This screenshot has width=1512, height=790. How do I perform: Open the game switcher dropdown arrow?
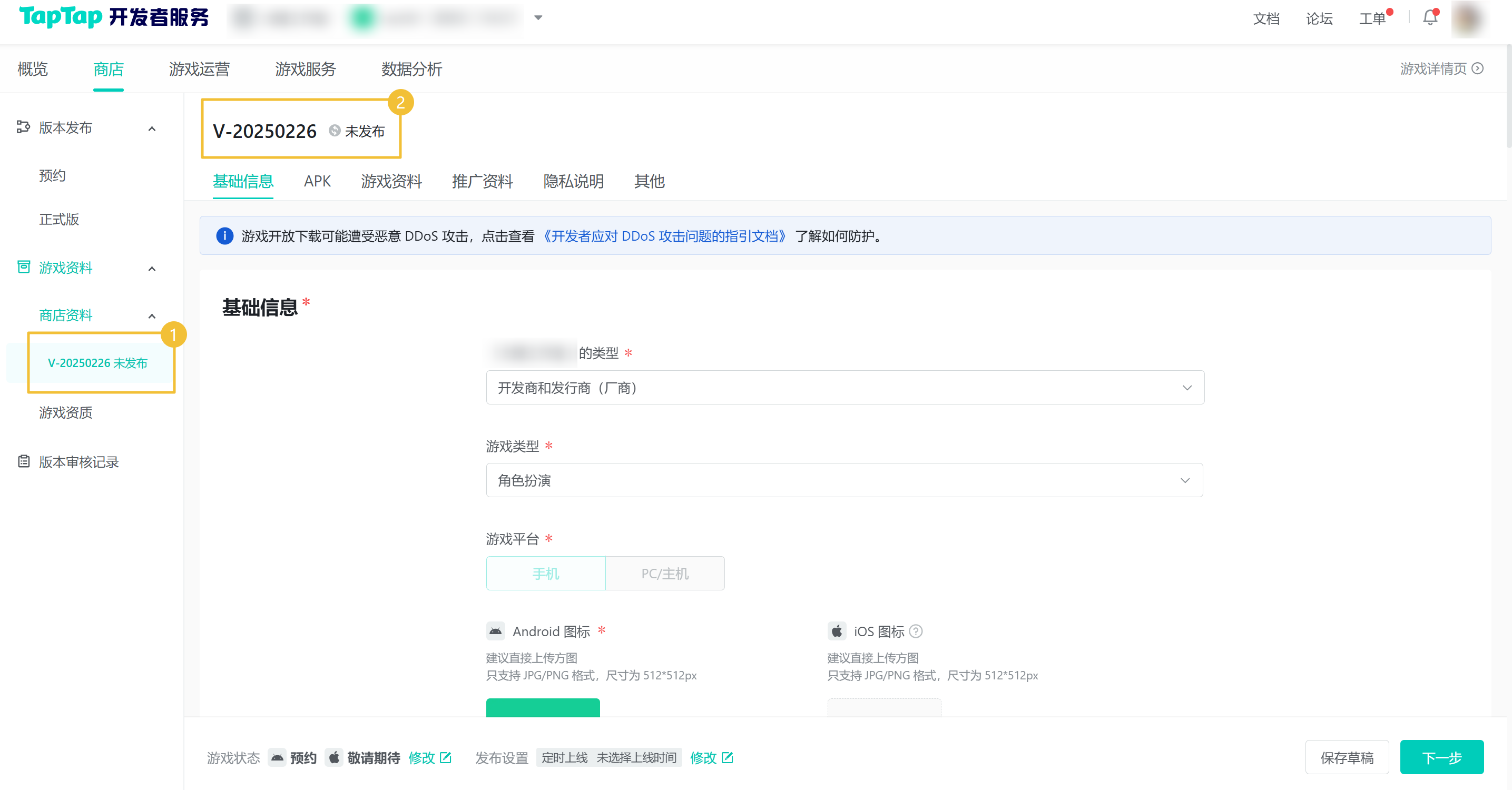pyautogui.click(x=538, y=17)
